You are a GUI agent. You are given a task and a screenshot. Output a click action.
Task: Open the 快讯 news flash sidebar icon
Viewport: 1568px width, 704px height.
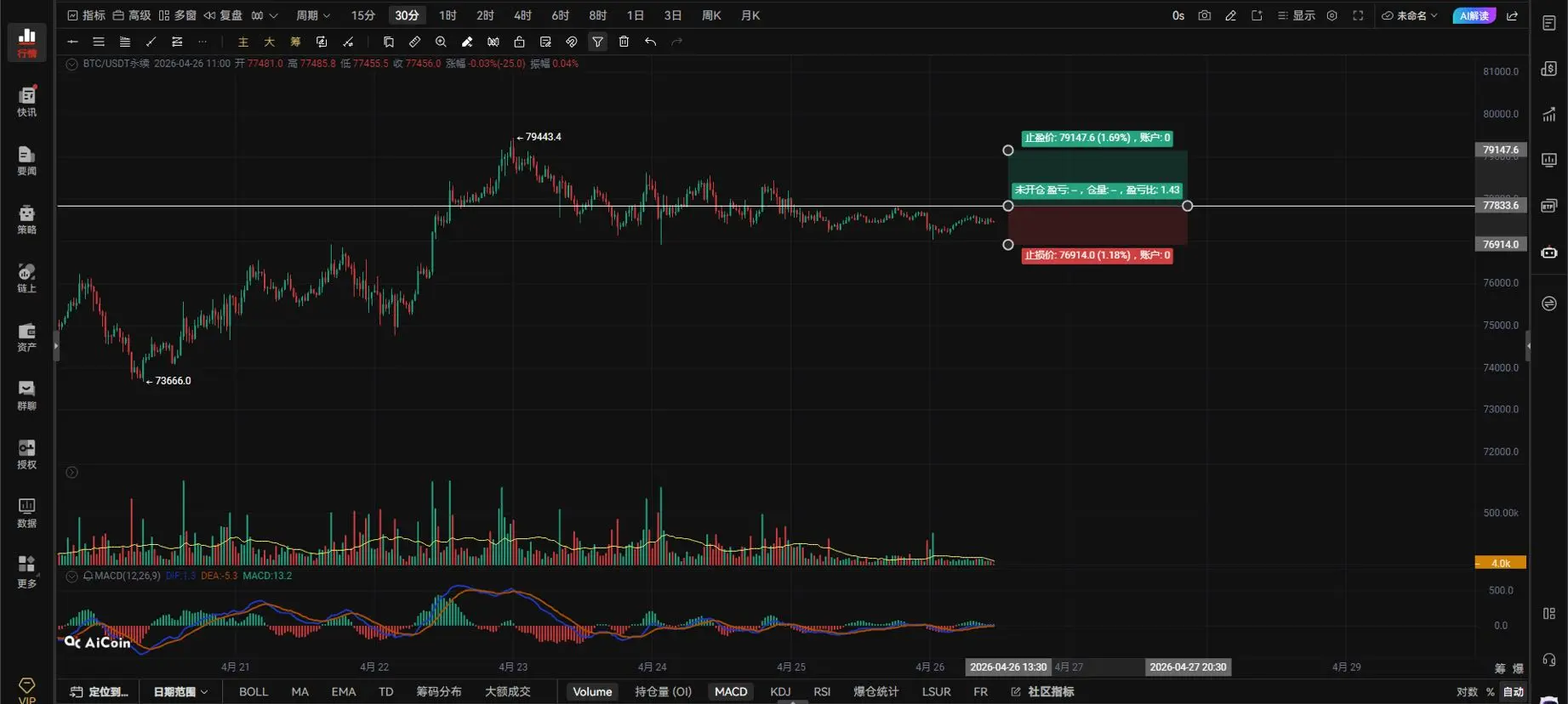coord(27,102)
